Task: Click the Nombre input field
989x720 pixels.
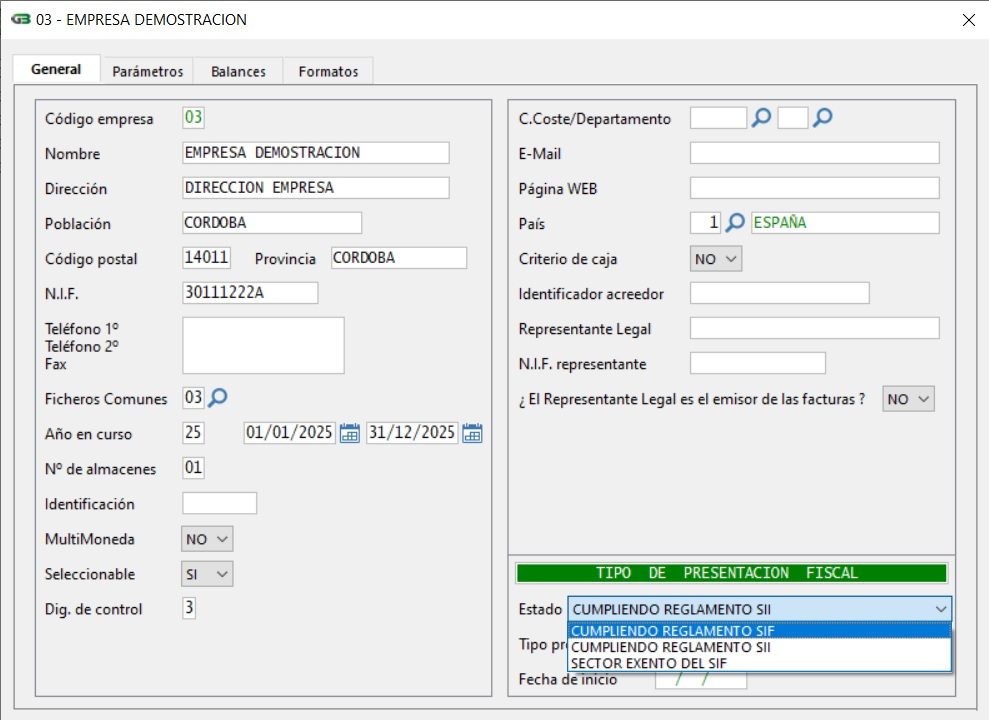Action: [x=316, y=153]
